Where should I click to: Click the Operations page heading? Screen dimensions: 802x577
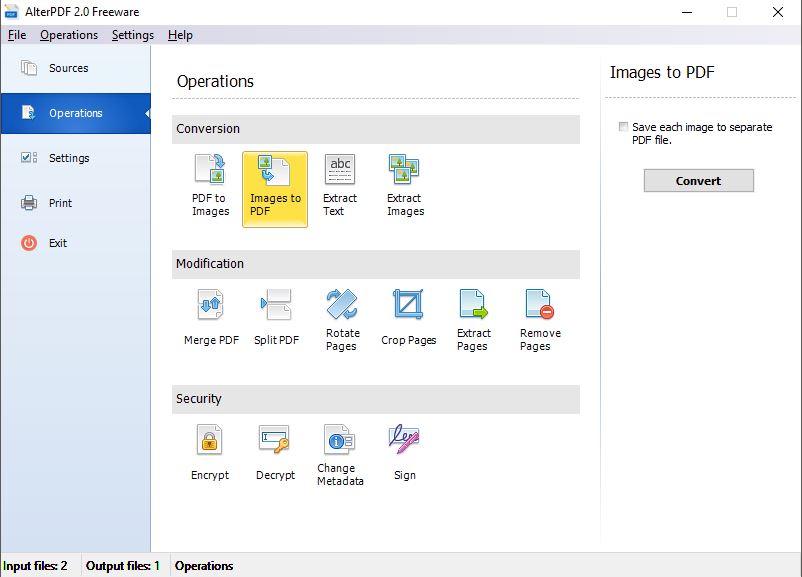pyautogui.click(x=215, y=81)
